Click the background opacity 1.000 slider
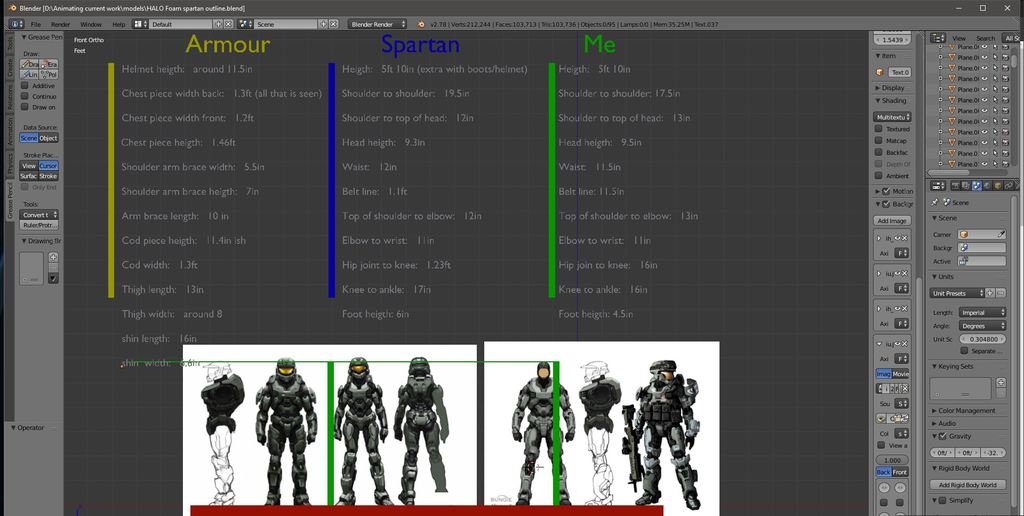The height and width of the screenshot is (516, 1024). click(x=892, y=460)
